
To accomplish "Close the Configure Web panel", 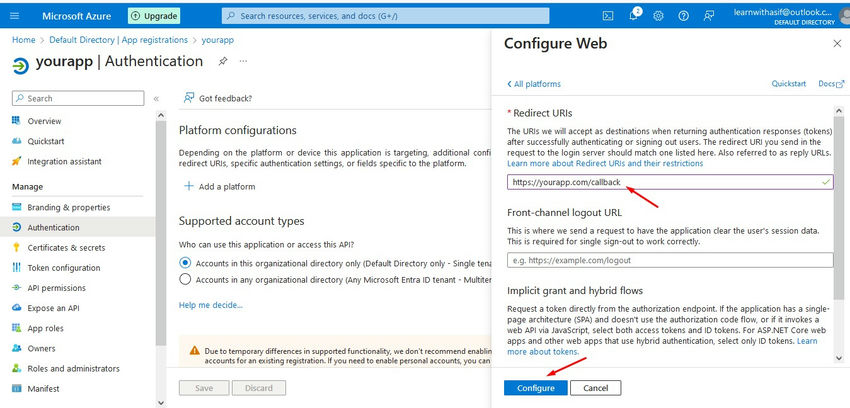I will tap(837, 44).
